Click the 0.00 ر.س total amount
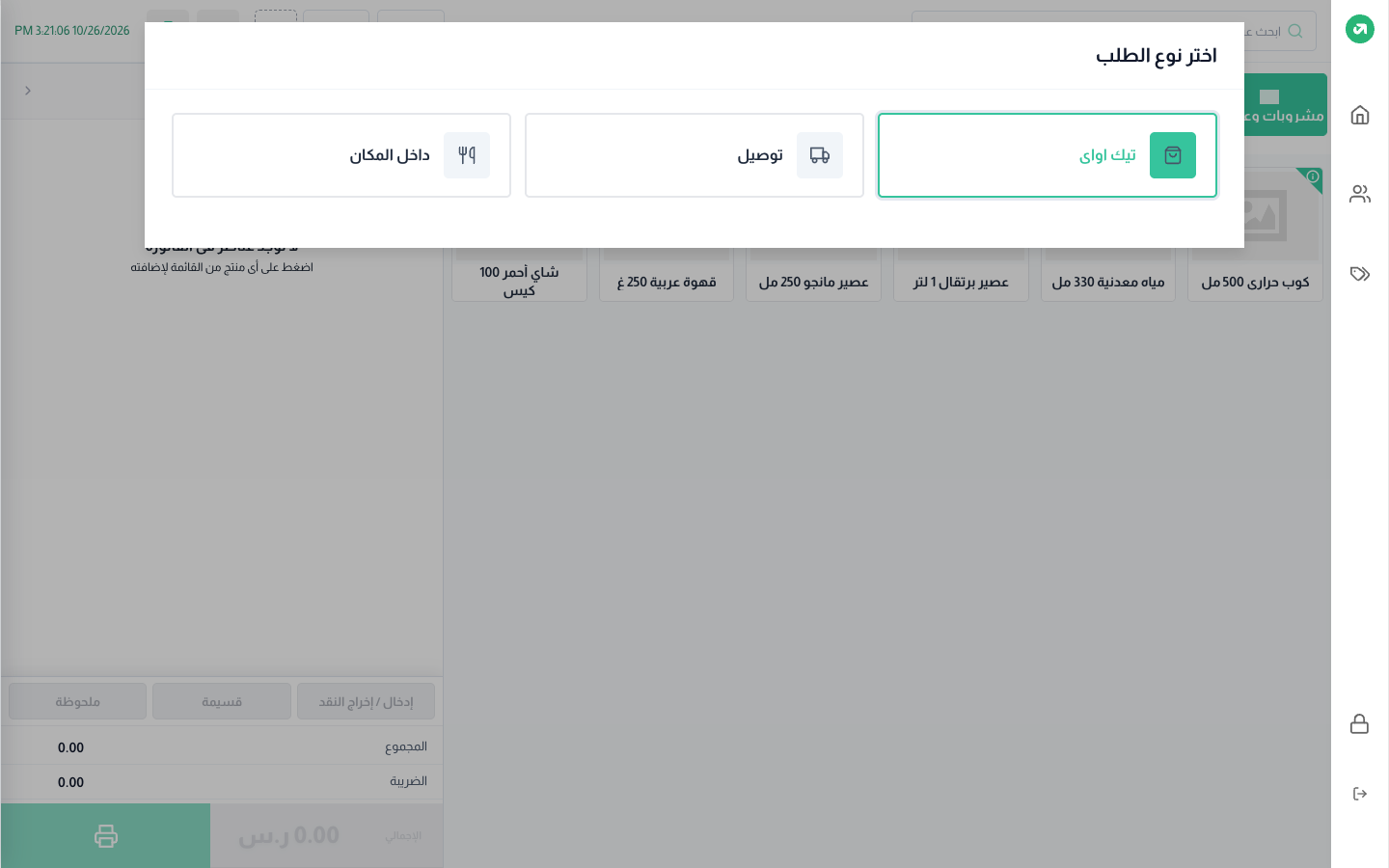Screen dimensions: 1389x868 point(289,835)
